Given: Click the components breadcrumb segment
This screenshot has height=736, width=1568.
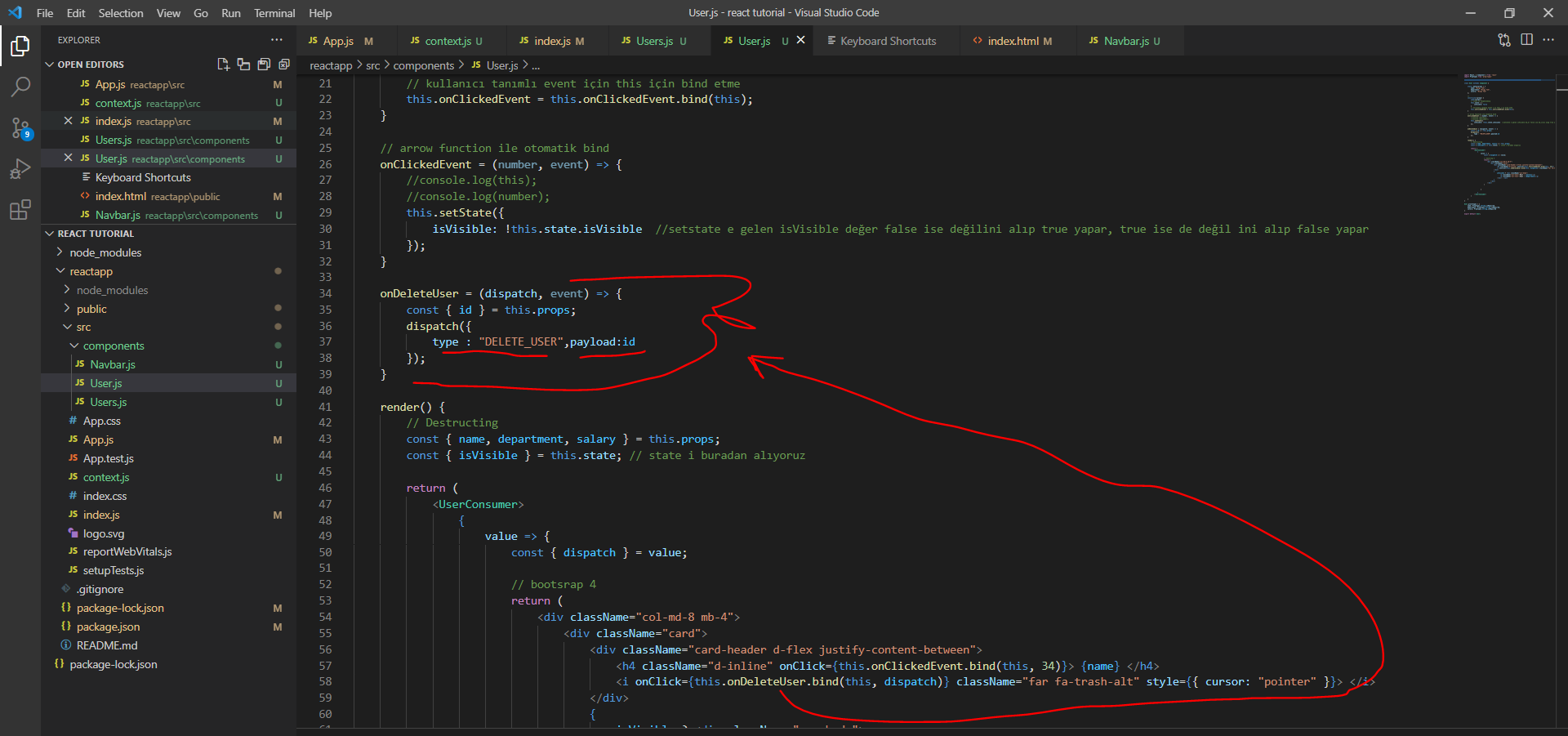Looking at the screenshot, I should tap(423, 65).
